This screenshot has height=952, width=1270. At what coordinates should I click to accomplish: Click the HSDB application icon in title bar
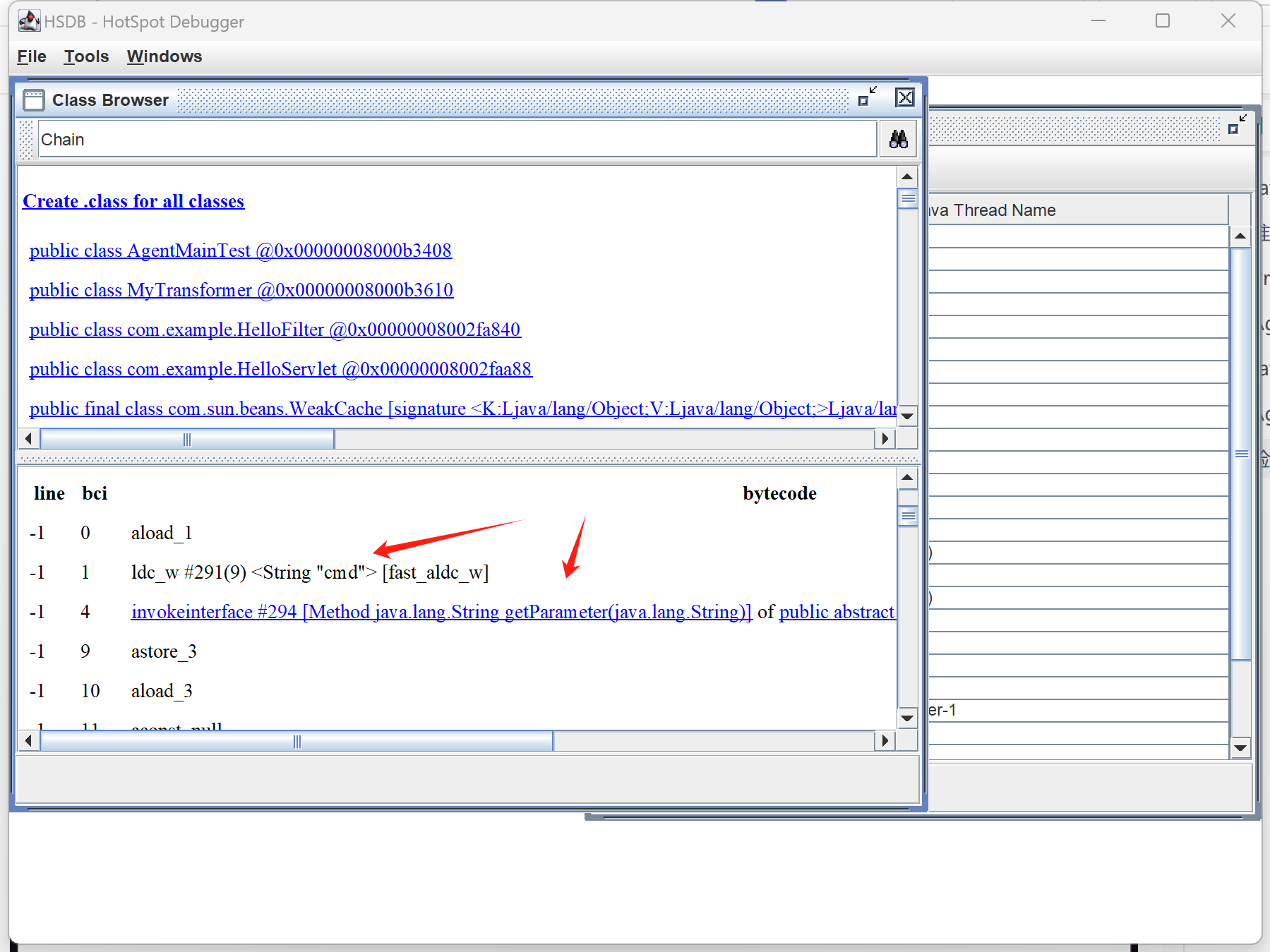coord(28,21)
